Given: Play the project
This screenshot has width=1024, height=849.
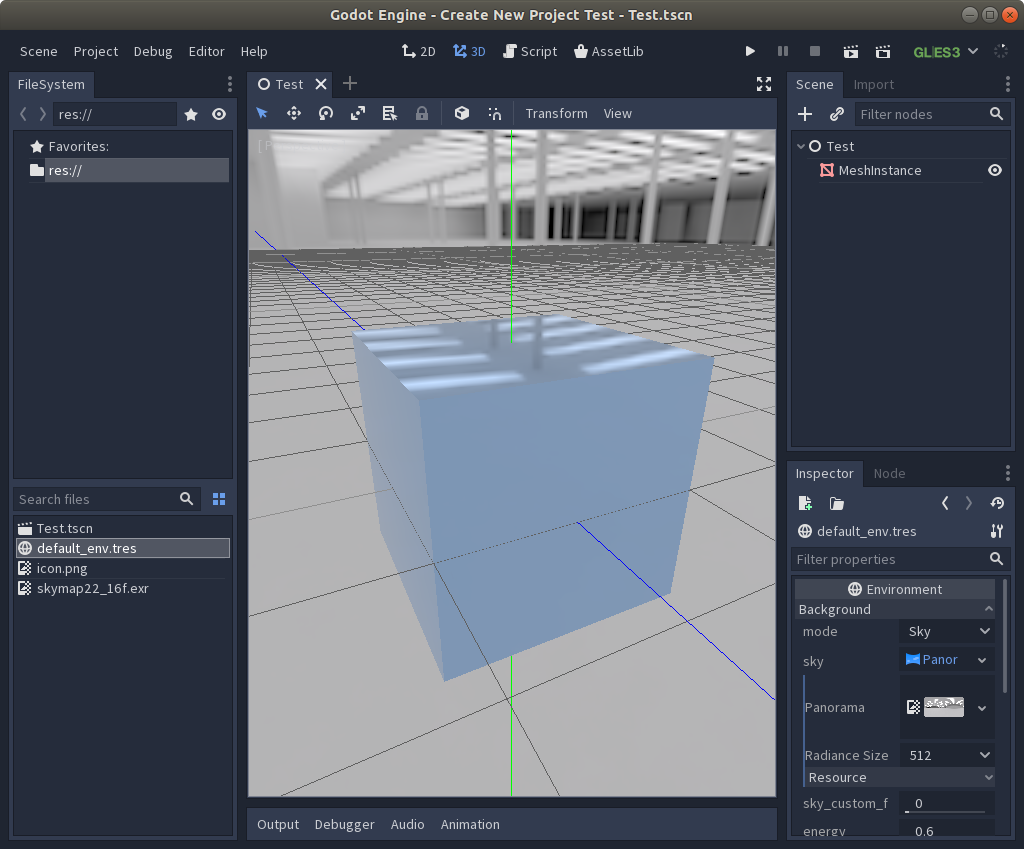Looking at the screenshot, I should point(750,51).
